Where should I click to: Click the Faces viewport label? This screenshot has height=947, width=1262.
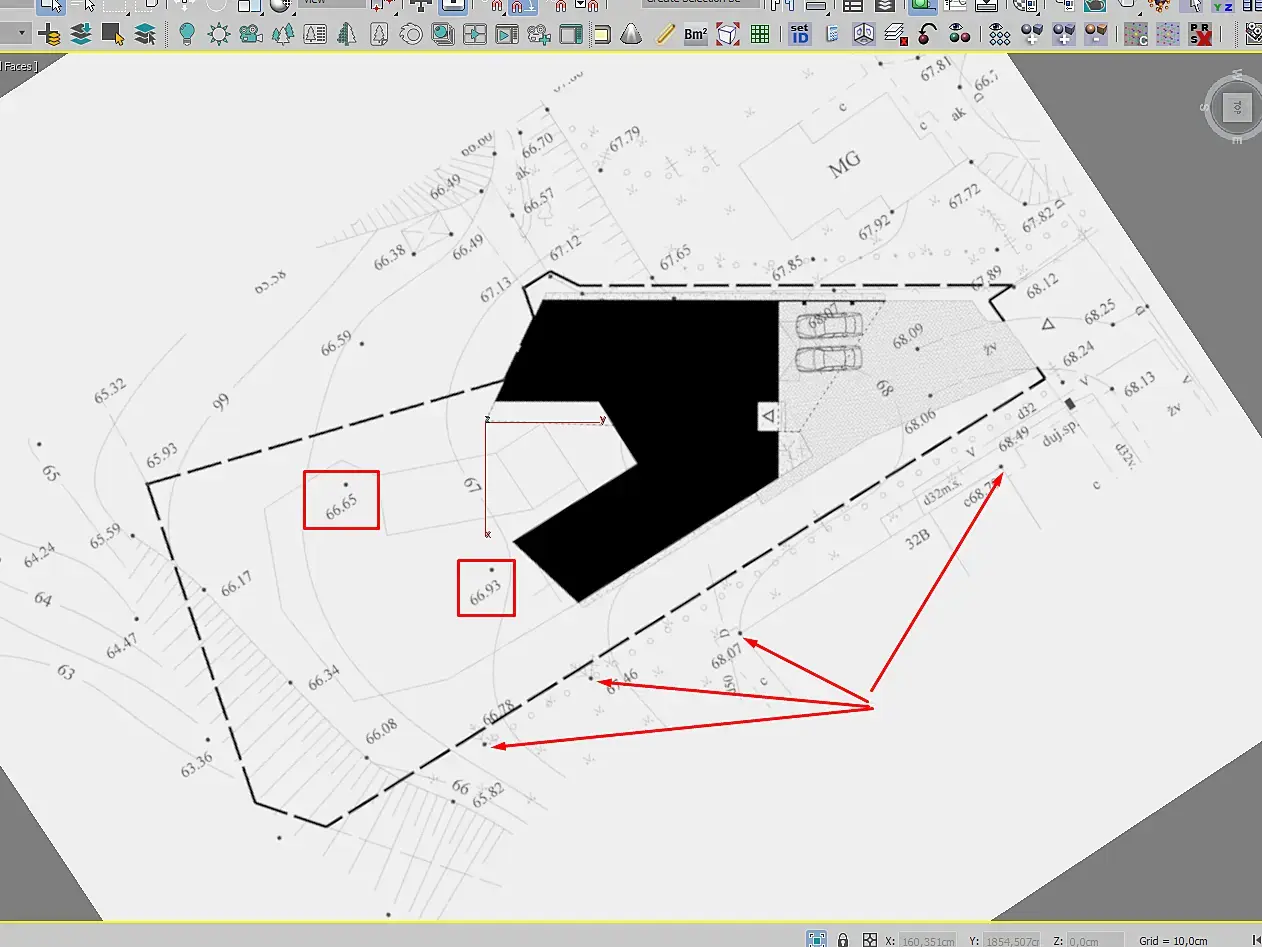[x=18, y=67]
